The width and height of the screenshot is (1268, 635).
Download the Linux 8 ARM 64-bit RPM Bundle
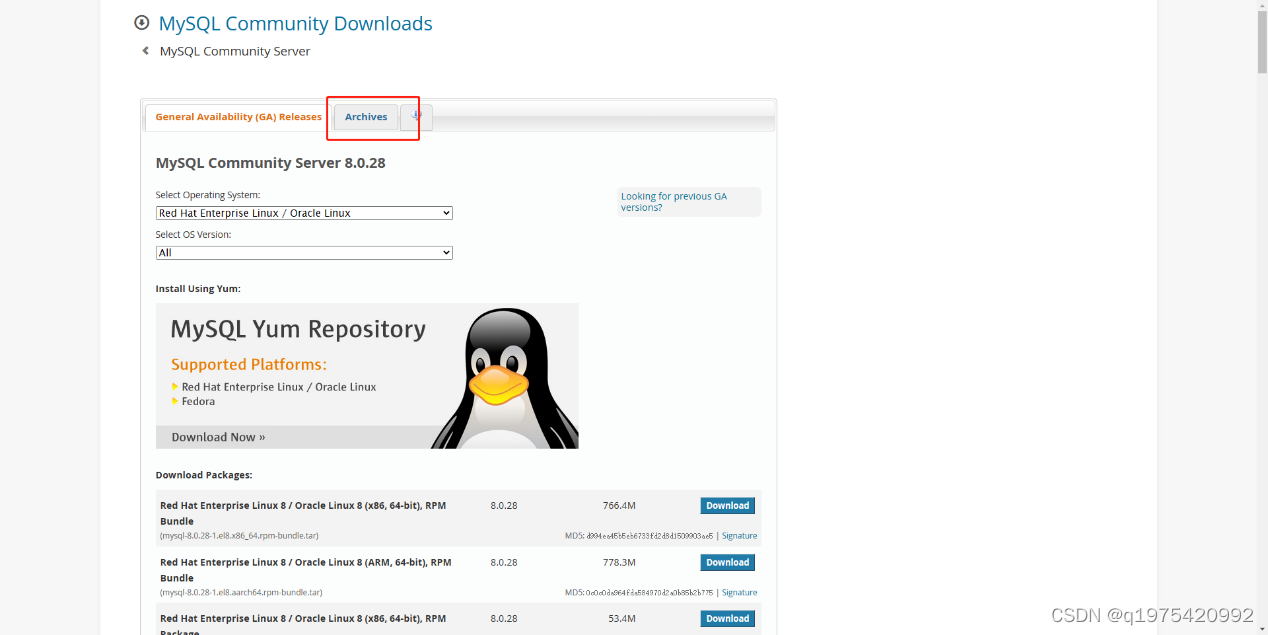coord(727,562)
